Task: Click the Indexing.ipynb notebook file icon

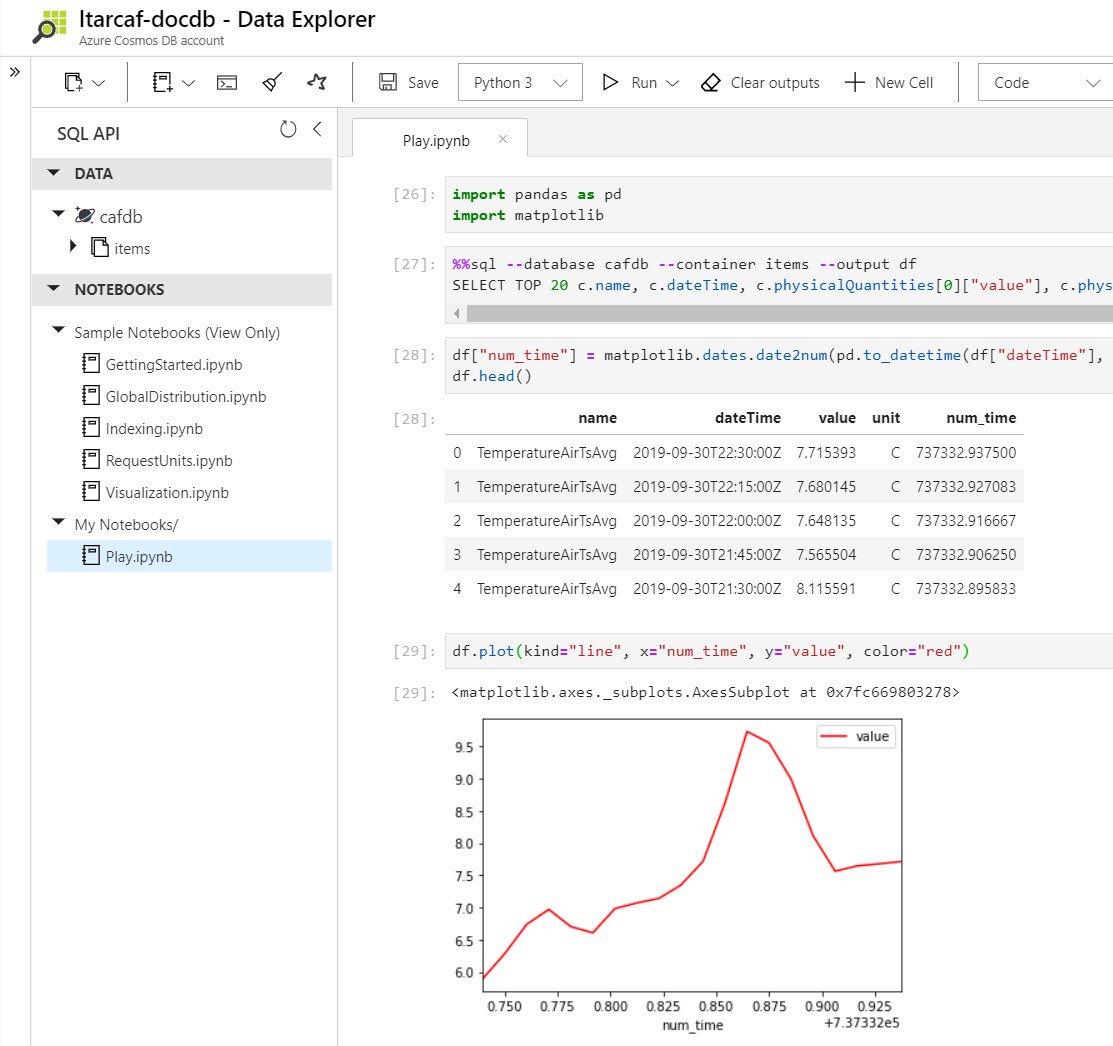Action: click(x=90, y=427)
